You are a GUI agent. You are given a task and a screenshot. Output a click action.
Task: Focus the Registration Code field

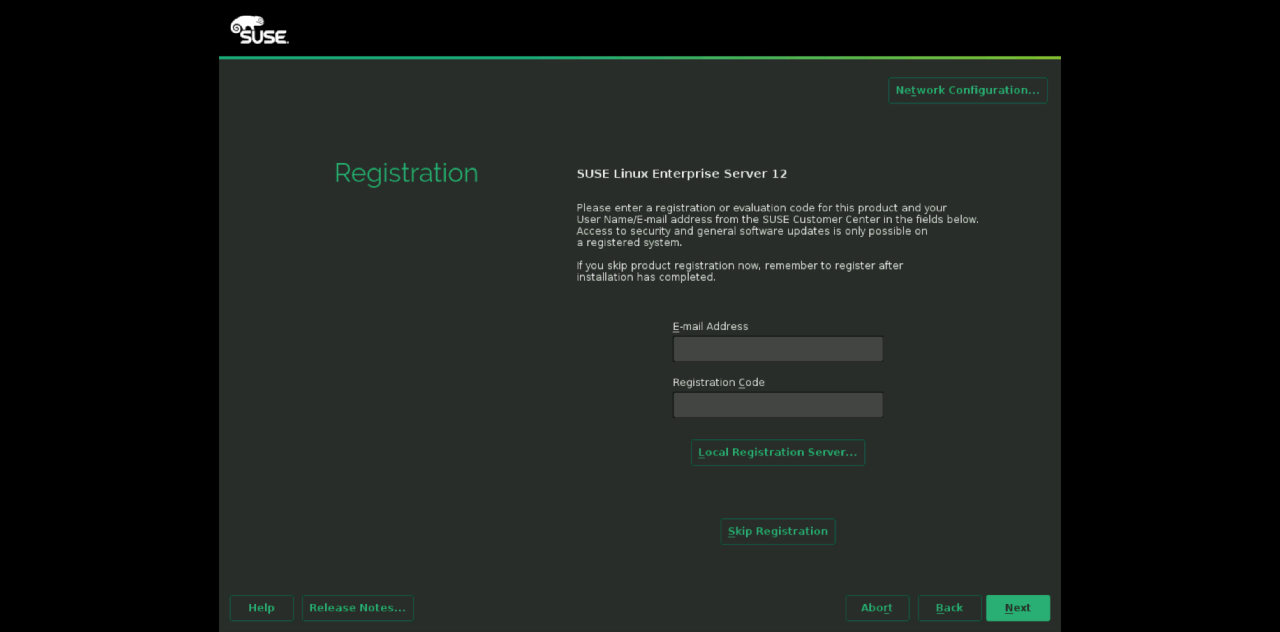[778, 405]
